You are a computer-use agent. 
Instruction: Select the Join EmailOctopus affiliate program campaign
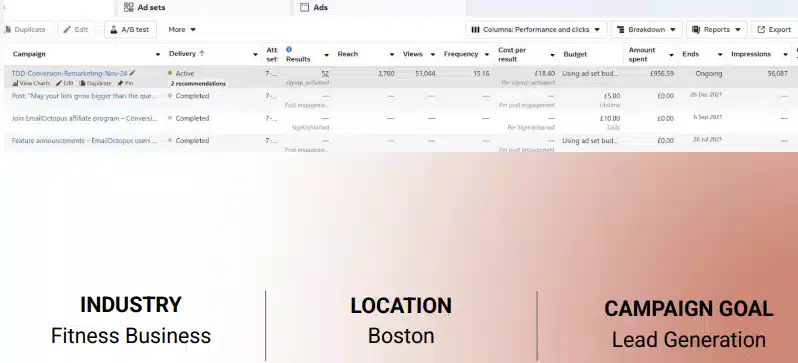point(84,118)
